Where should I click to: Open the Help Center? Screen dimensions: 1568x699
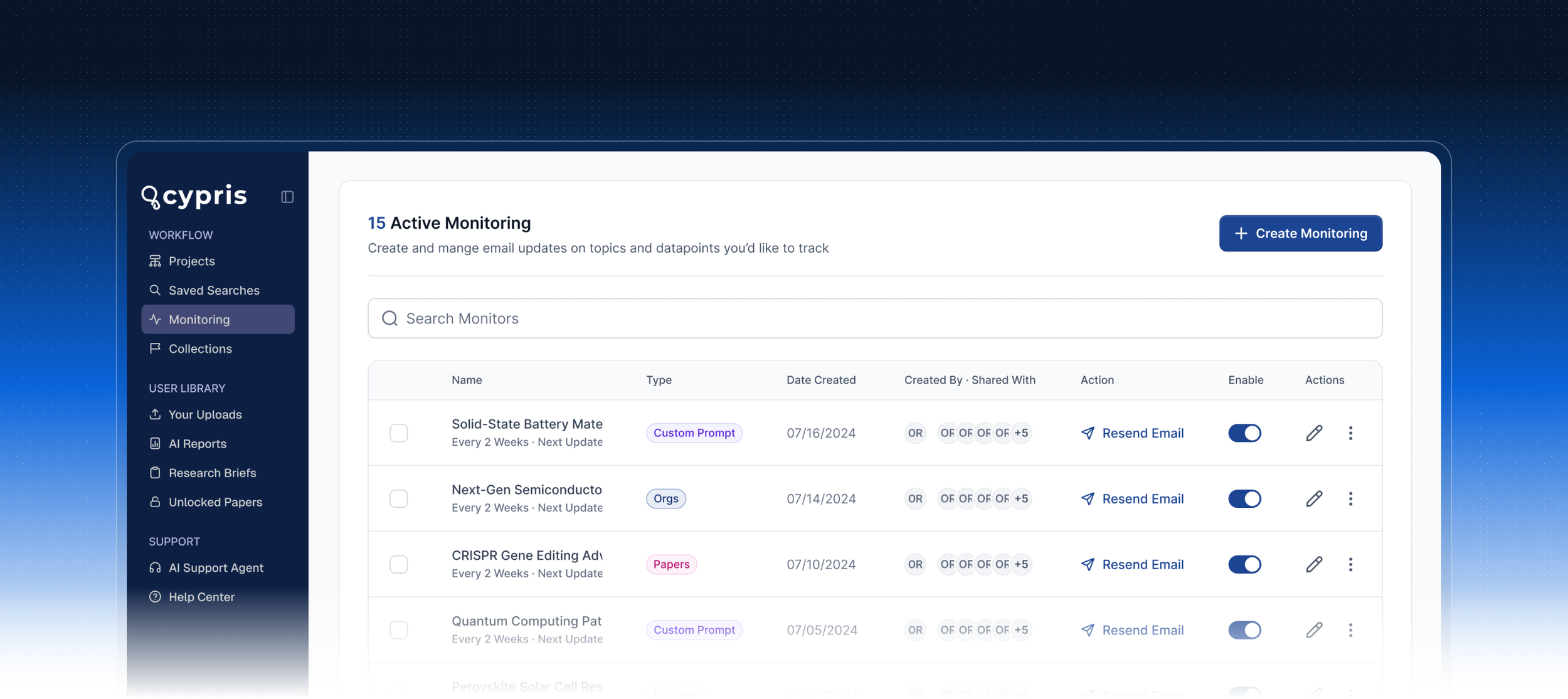click(x=218, y=597)
